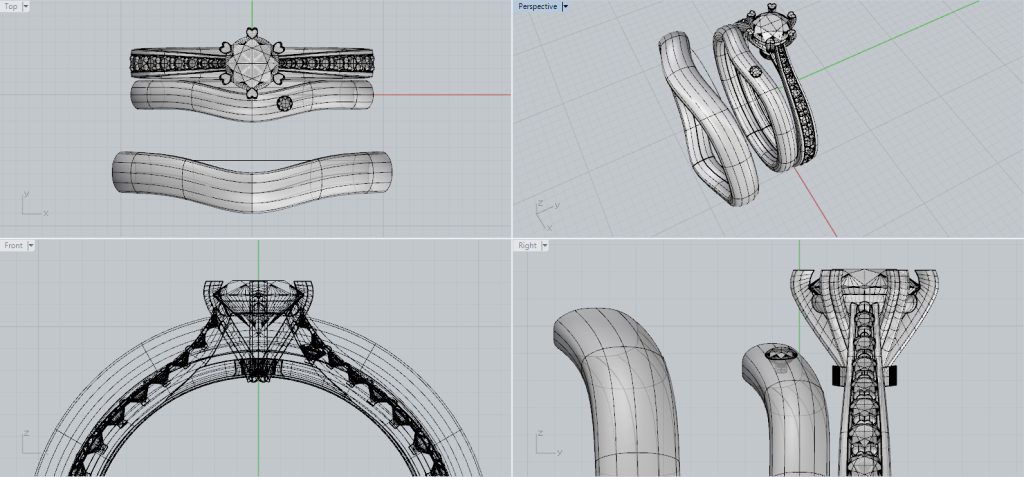
Task: Select the center diamond in Top view
Action: point(252,63)
